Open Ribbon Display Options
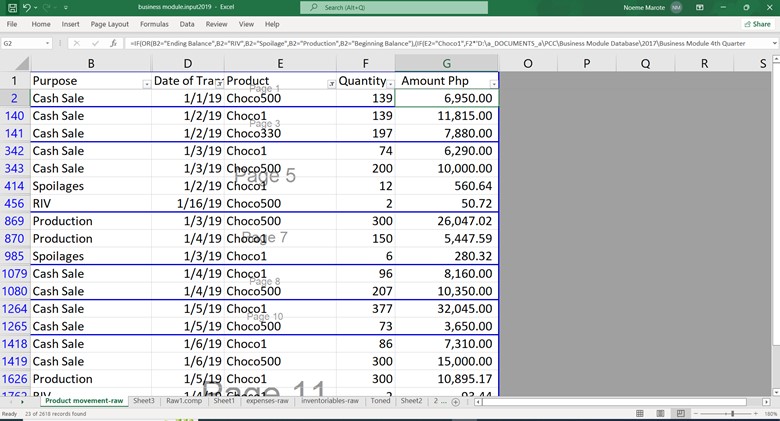Viewport: 780px width, 421px height. [x=699, y=7]
